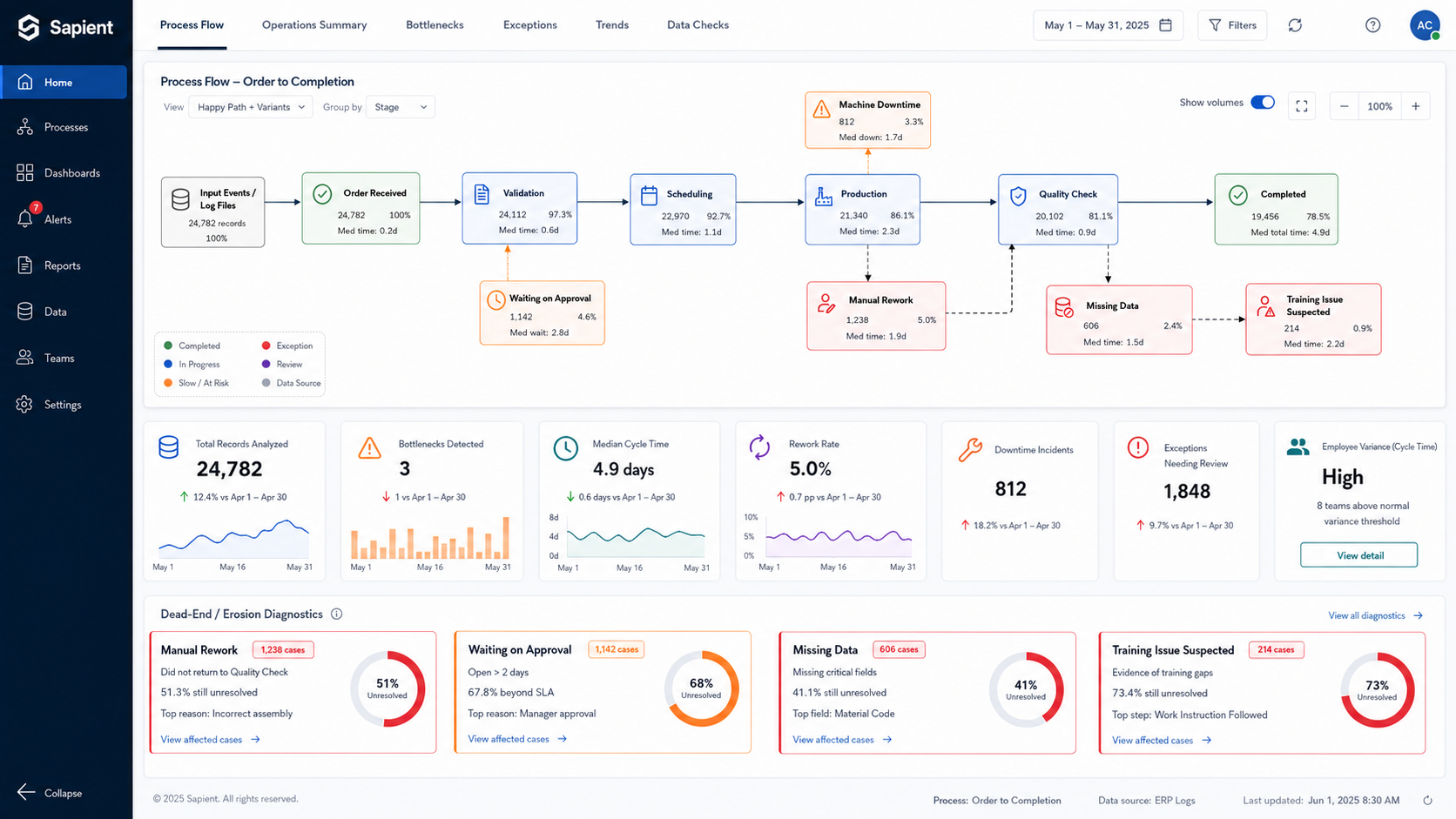1456x819 pixels.
Task: Click the Total Records Analyzed trend chart
Action: 233,539
